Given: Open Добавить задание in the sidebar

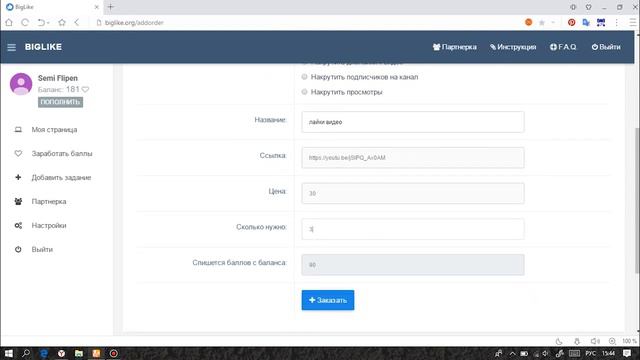Looking at the screenshot, I should [x=61, y=178].
